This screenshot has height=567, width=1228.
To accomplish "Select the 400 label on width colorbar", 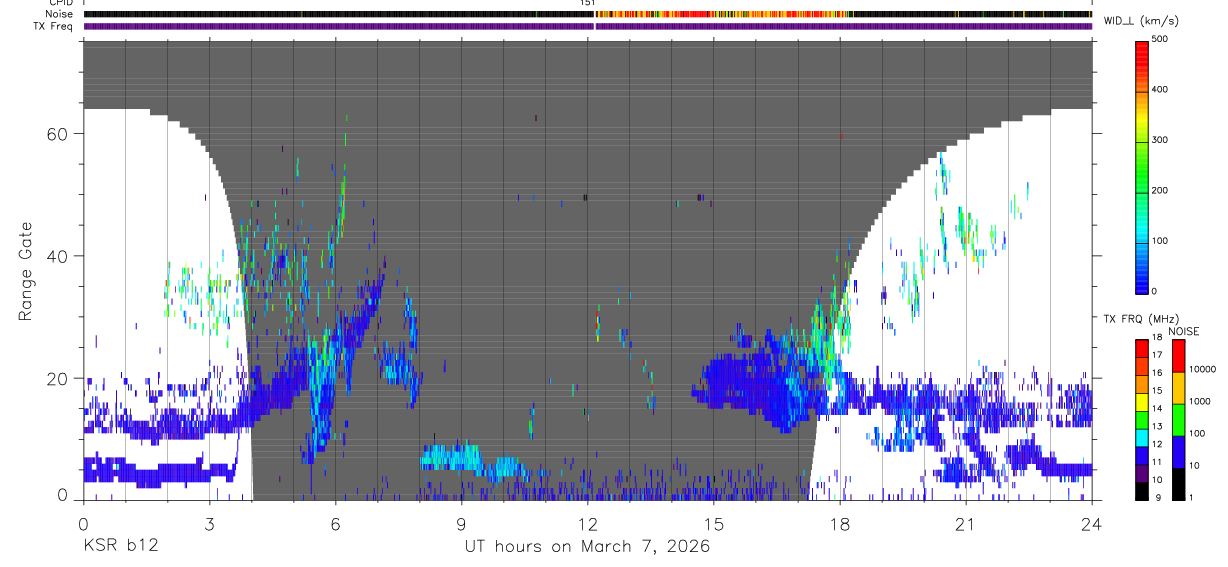I will click(1162, 90).
